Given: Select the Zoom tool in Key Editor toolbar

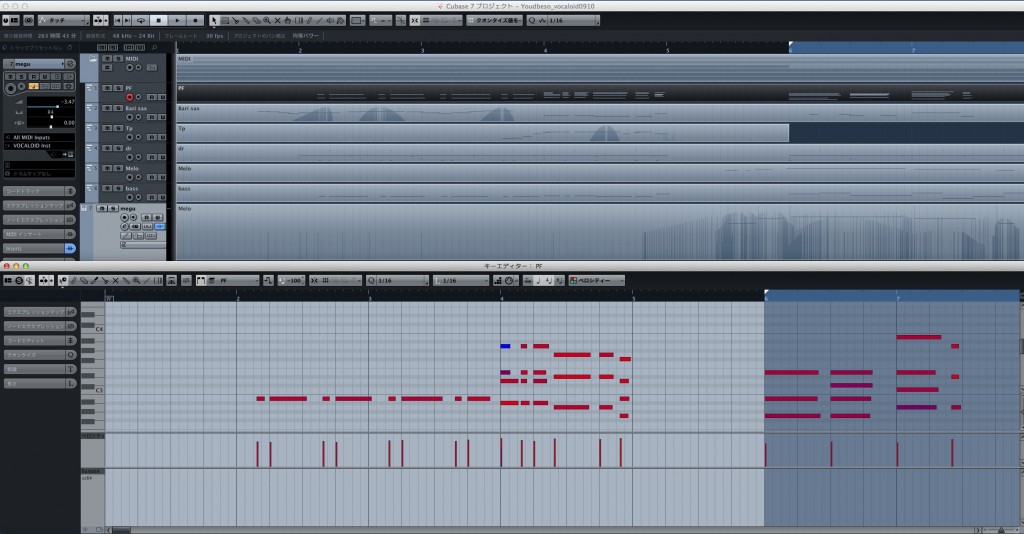Looking at the screenshot, I should (x=136, y=280).
